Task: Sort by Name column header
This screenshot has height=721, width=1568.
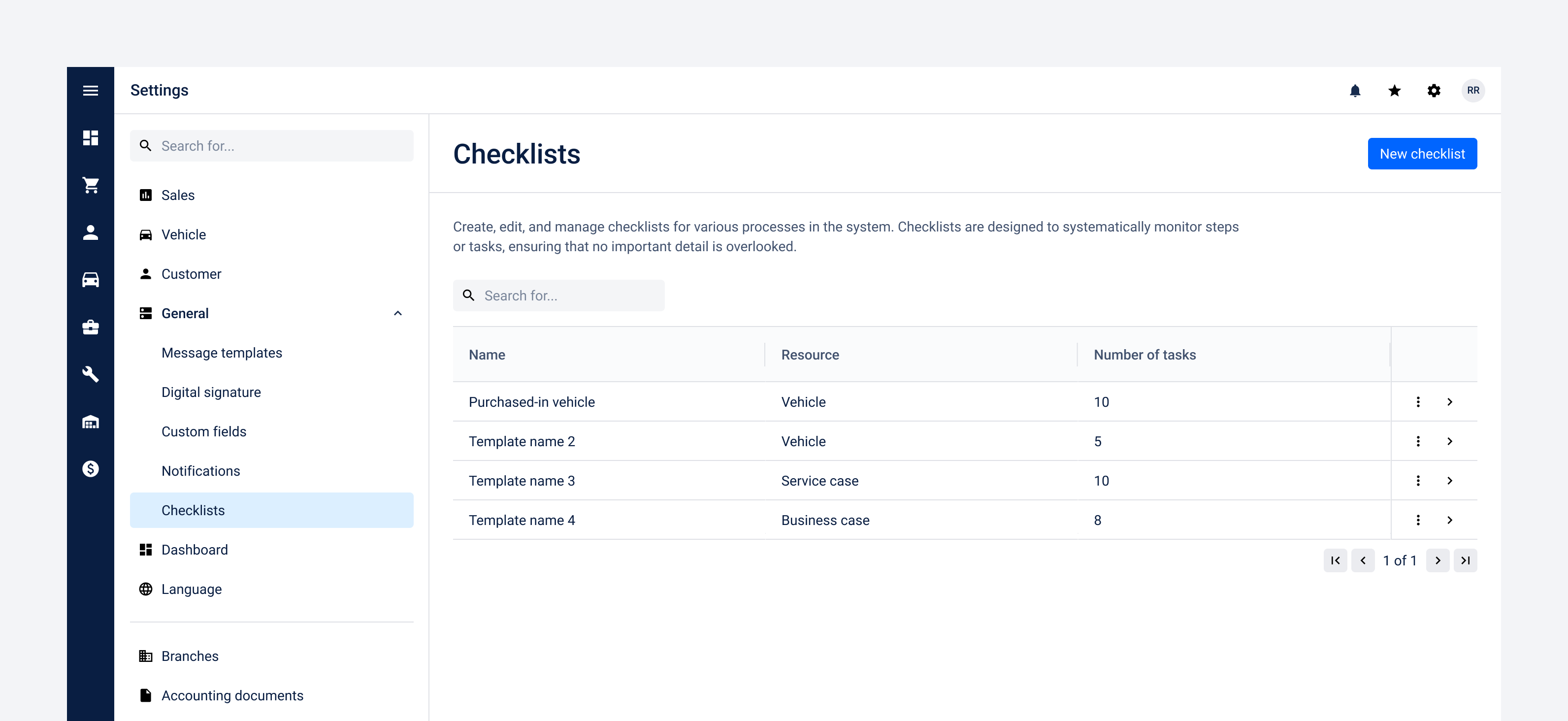Action: [608, 355]
